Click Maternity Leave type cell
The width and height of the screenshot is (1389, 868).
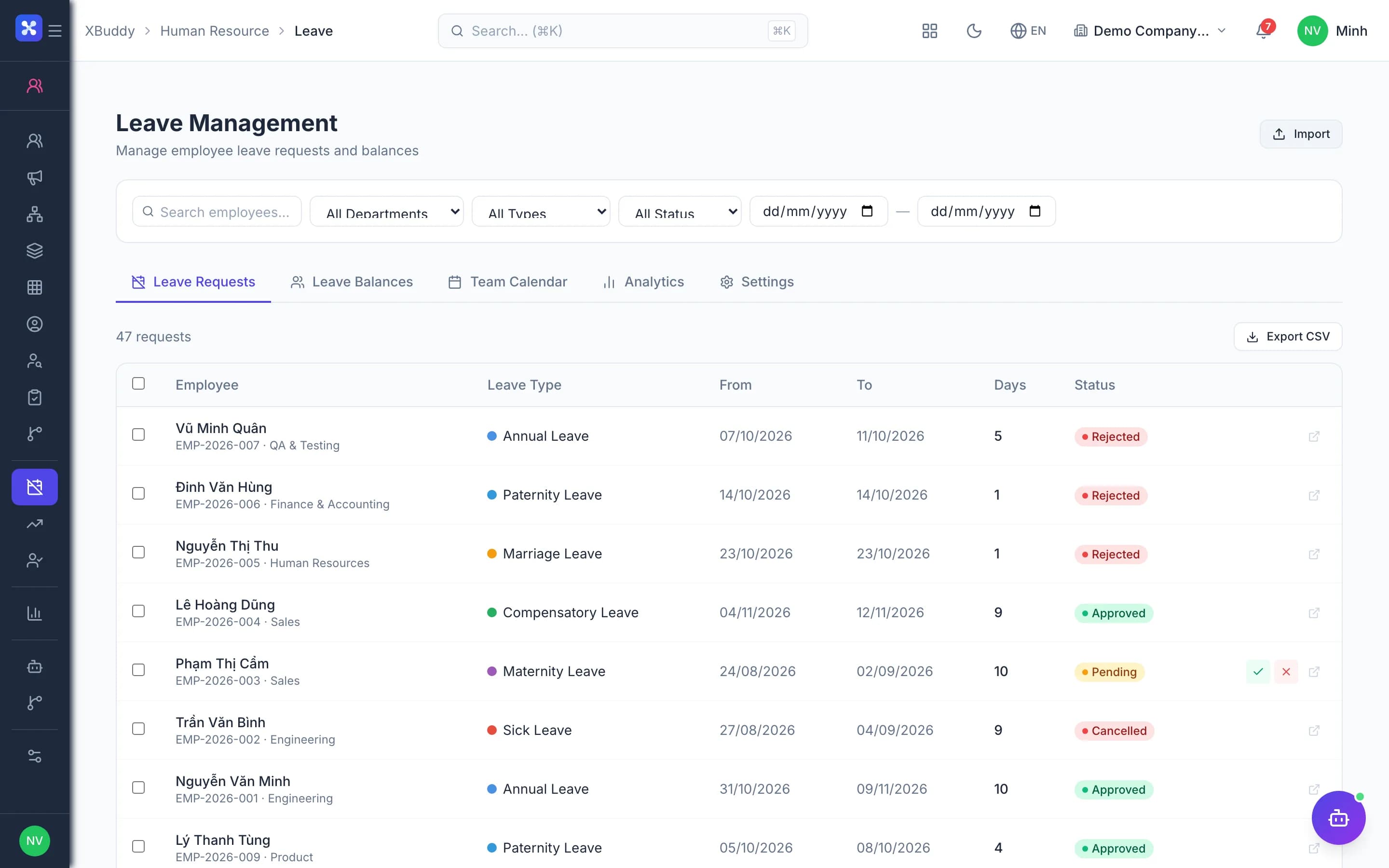click(546, 672)
